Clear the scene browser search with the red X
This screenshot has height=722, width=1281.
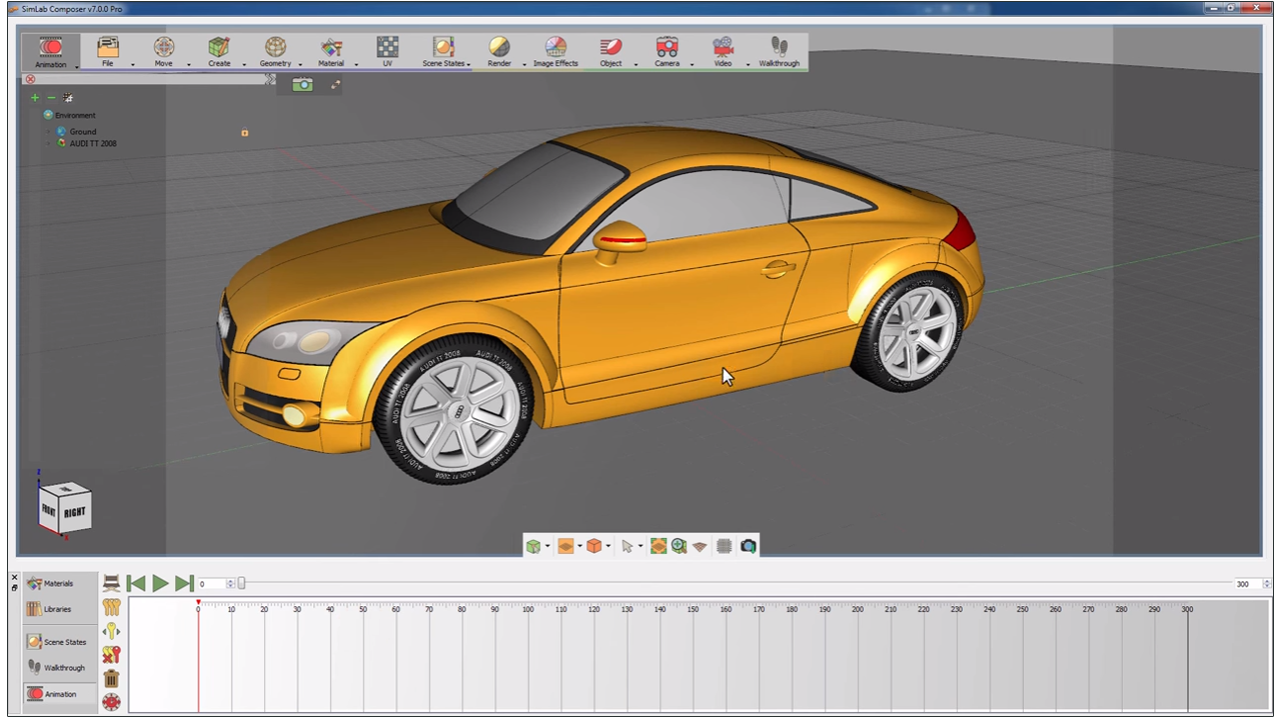[x=30, y=79]
